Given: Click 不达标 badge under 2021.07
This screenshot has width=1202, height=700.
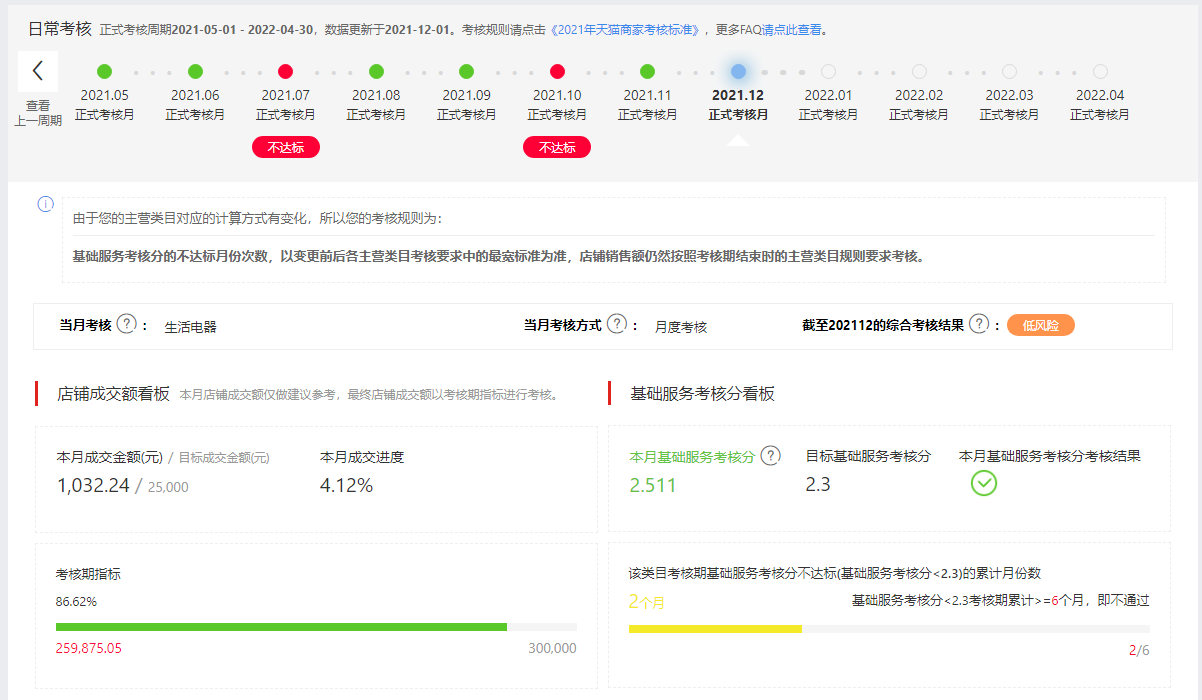Looking at the screenshot, I should click(x=286, y=148).
